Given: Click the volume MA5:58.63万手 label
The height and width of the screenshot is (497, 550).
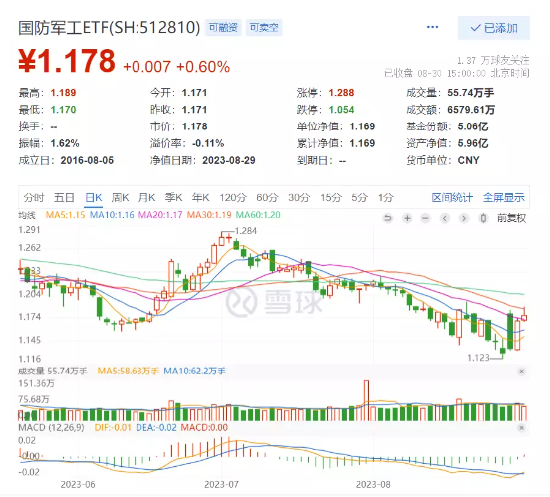Looking at the screenshot, I should pos(128,371).
